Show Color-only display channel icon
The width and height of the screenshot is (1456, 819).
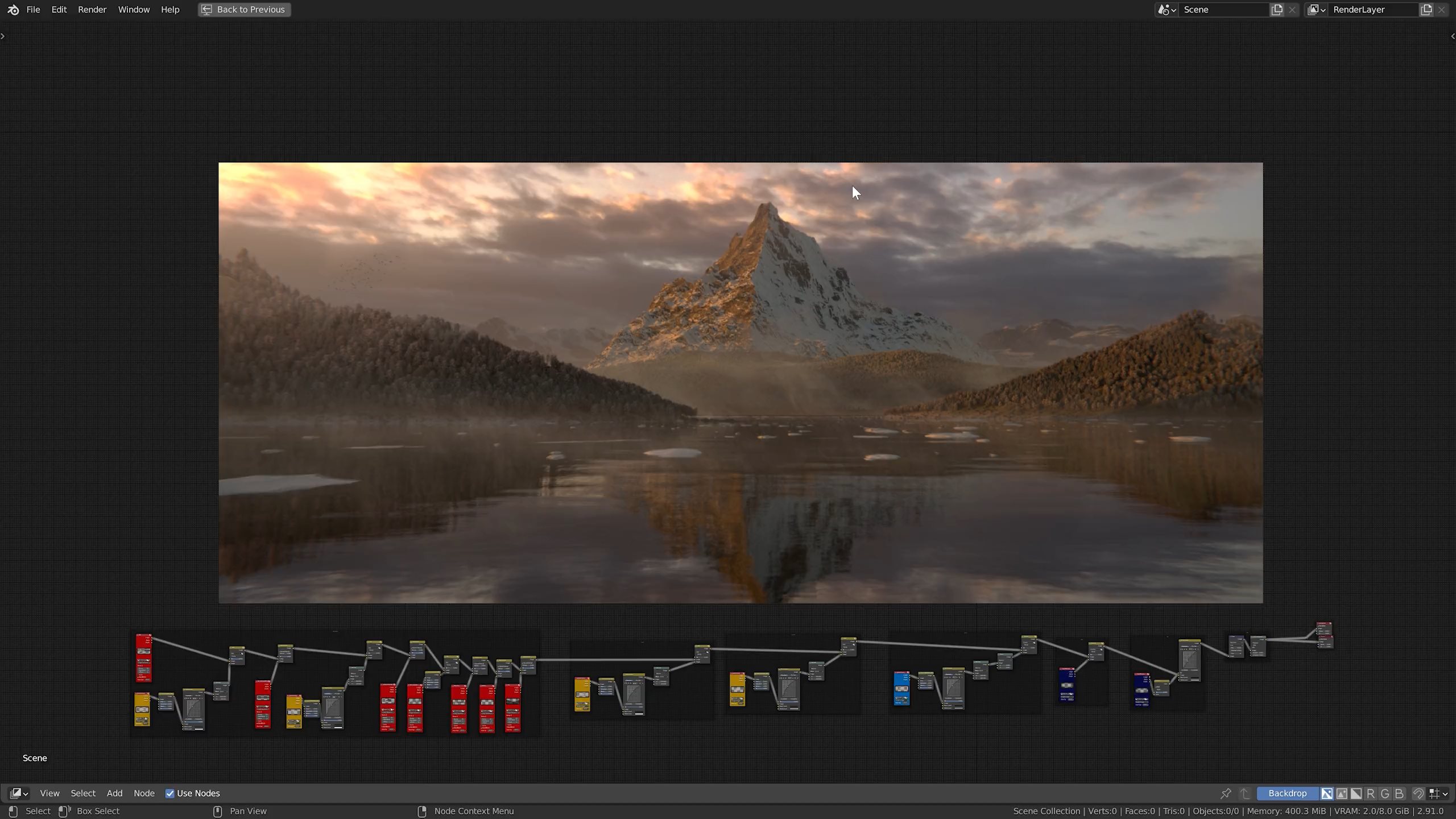(x=1342, y=793)
